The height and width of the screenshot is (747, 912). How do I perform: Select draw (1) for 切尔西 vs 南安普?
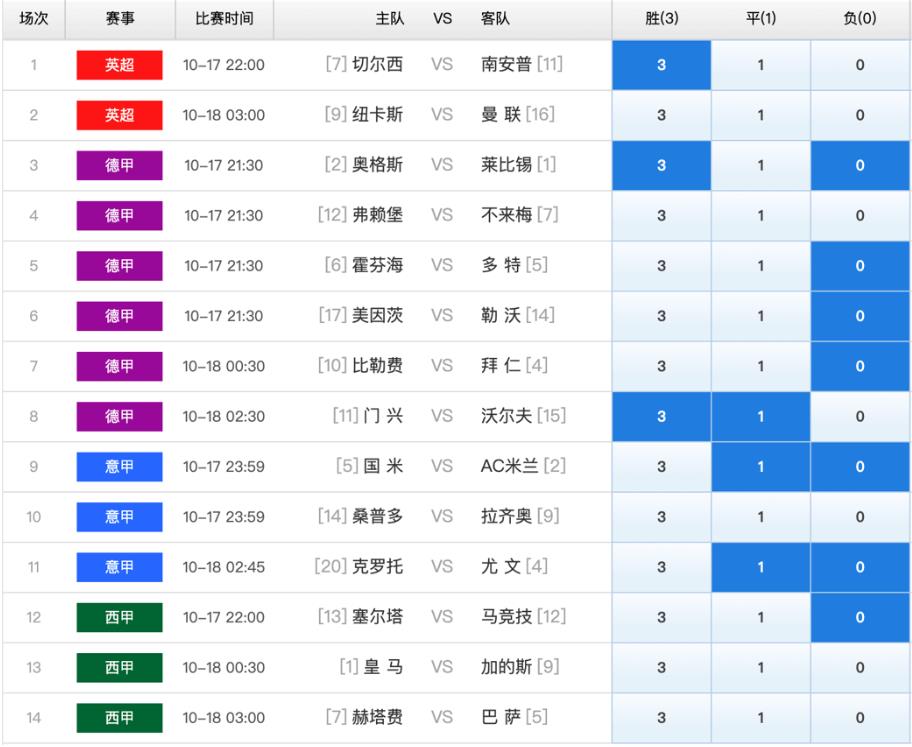pos(761,65)
